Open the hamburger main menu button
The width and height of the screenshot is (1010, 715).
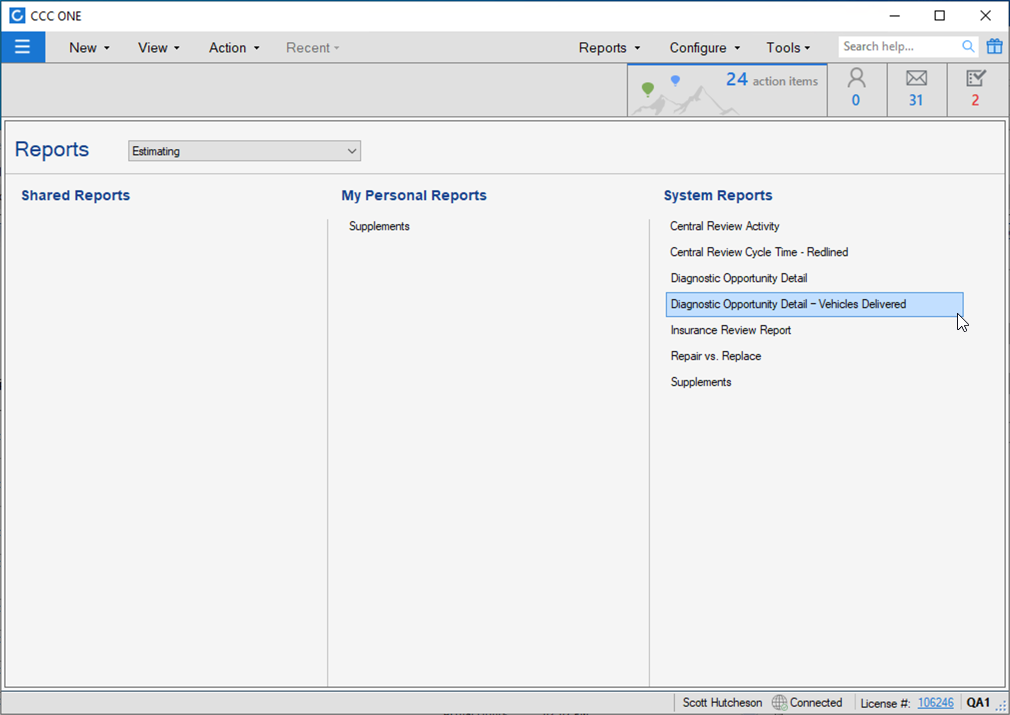(22, 47)
